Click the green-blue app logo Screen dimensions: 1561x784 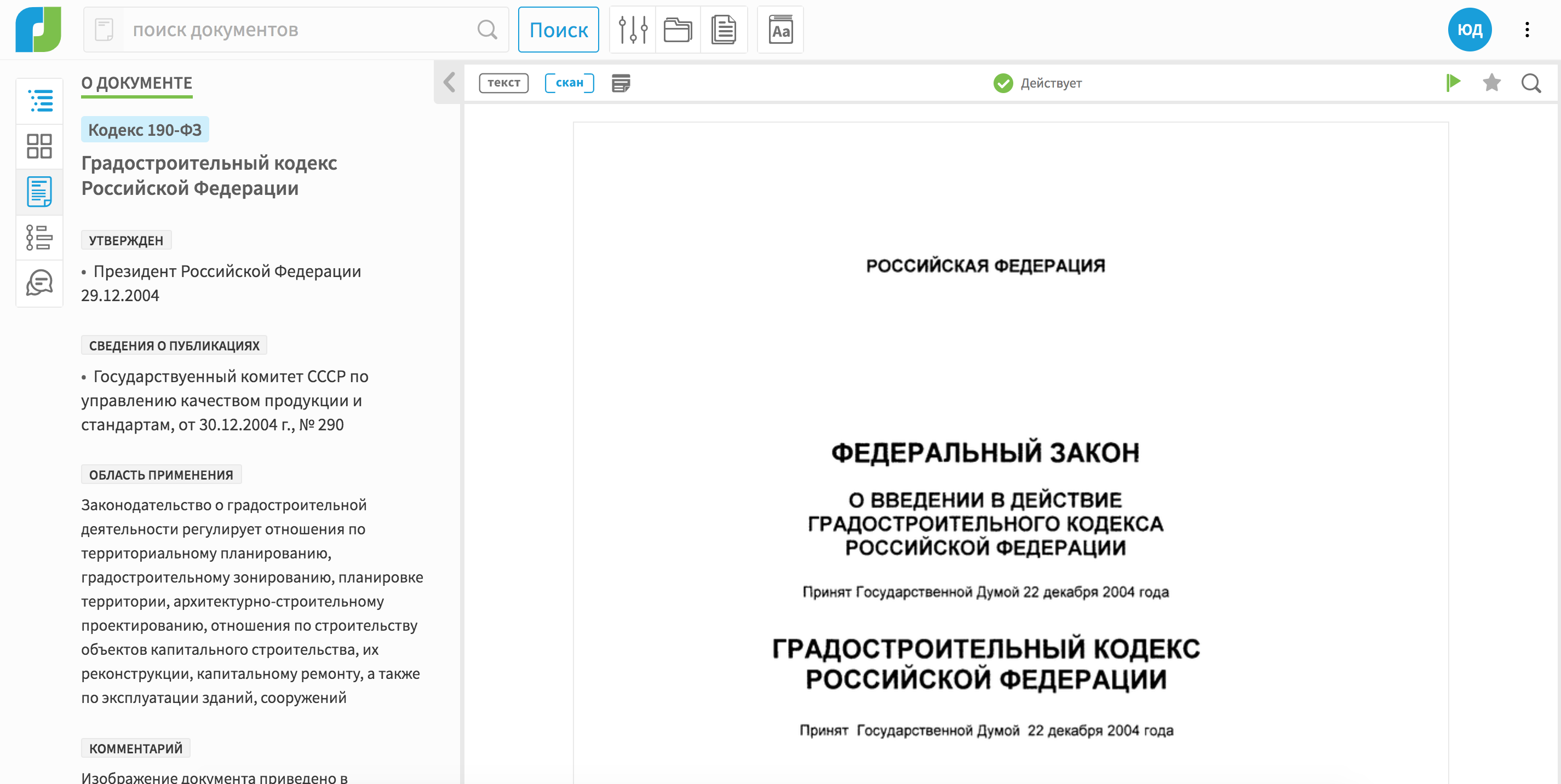point(38,29)
